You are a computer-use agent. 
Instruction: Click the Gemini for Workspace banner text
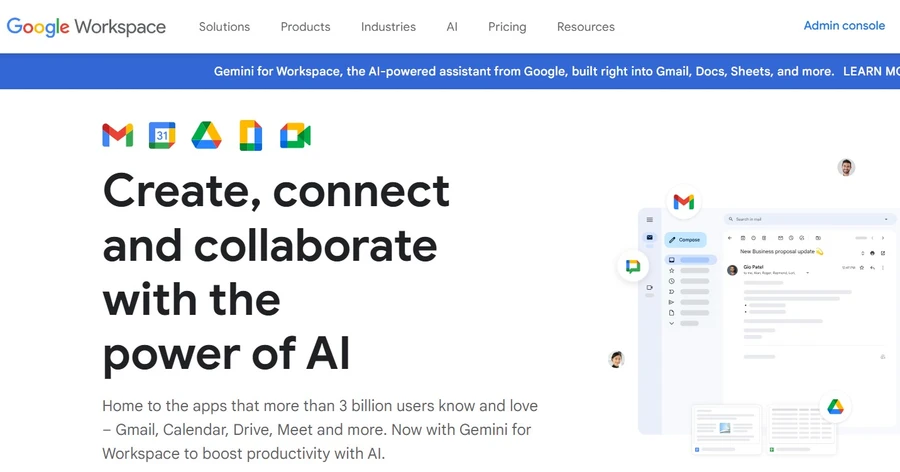pos(523,71)
